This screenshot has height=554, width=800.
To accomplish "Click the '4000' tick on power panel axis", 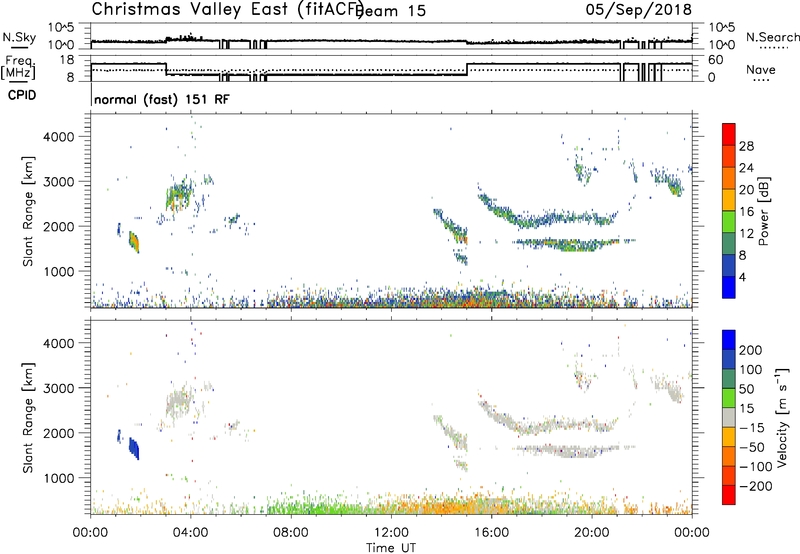I will (x=59, y=137).
